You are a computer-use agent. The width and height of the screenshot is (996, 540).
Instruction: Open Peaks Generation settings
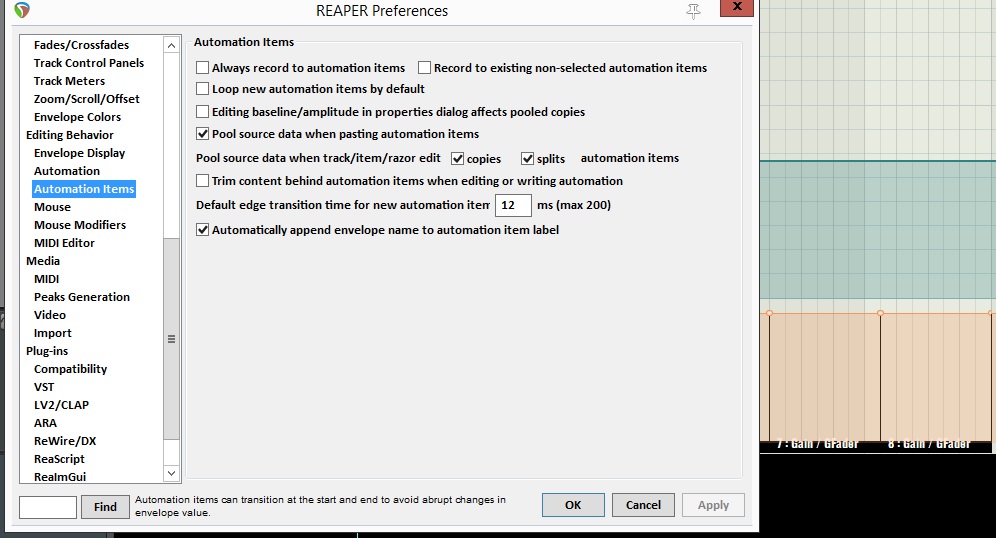coord(82,297)
